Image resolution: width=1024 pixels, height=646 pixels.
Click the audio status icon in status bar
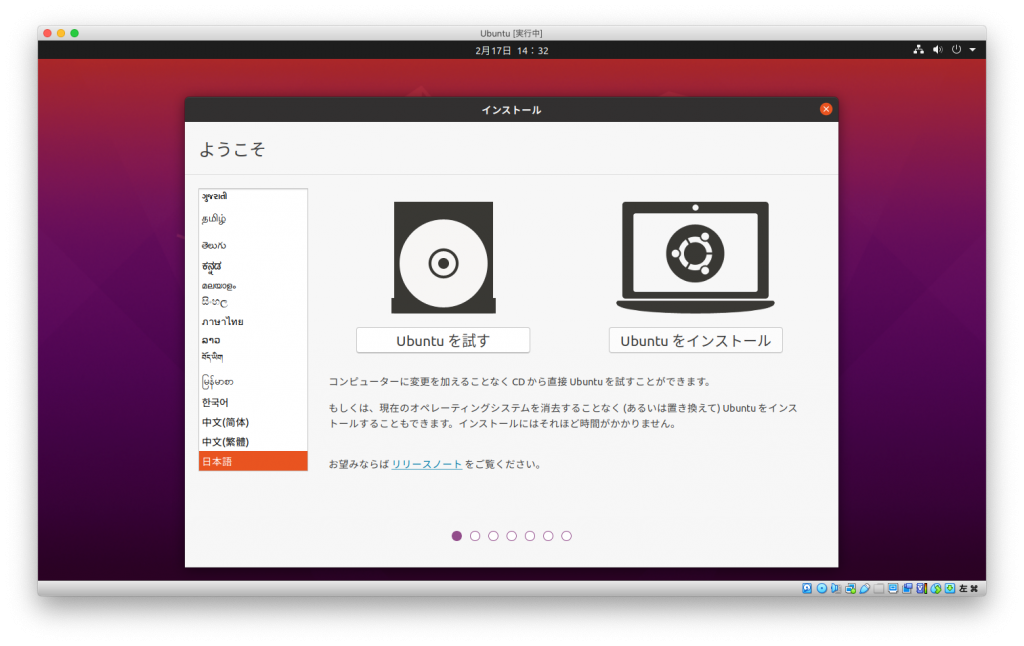click(835, 589)
